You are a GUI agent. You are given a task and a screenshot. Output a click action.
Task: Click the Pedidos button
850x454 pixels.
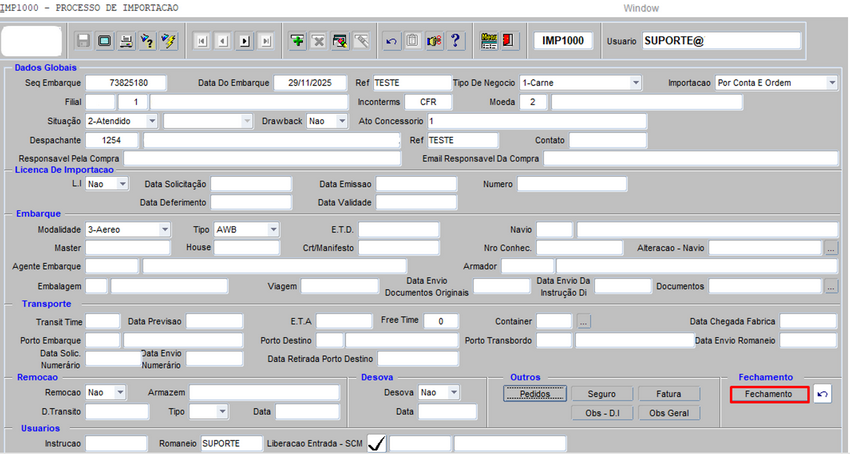click(535, 394)
